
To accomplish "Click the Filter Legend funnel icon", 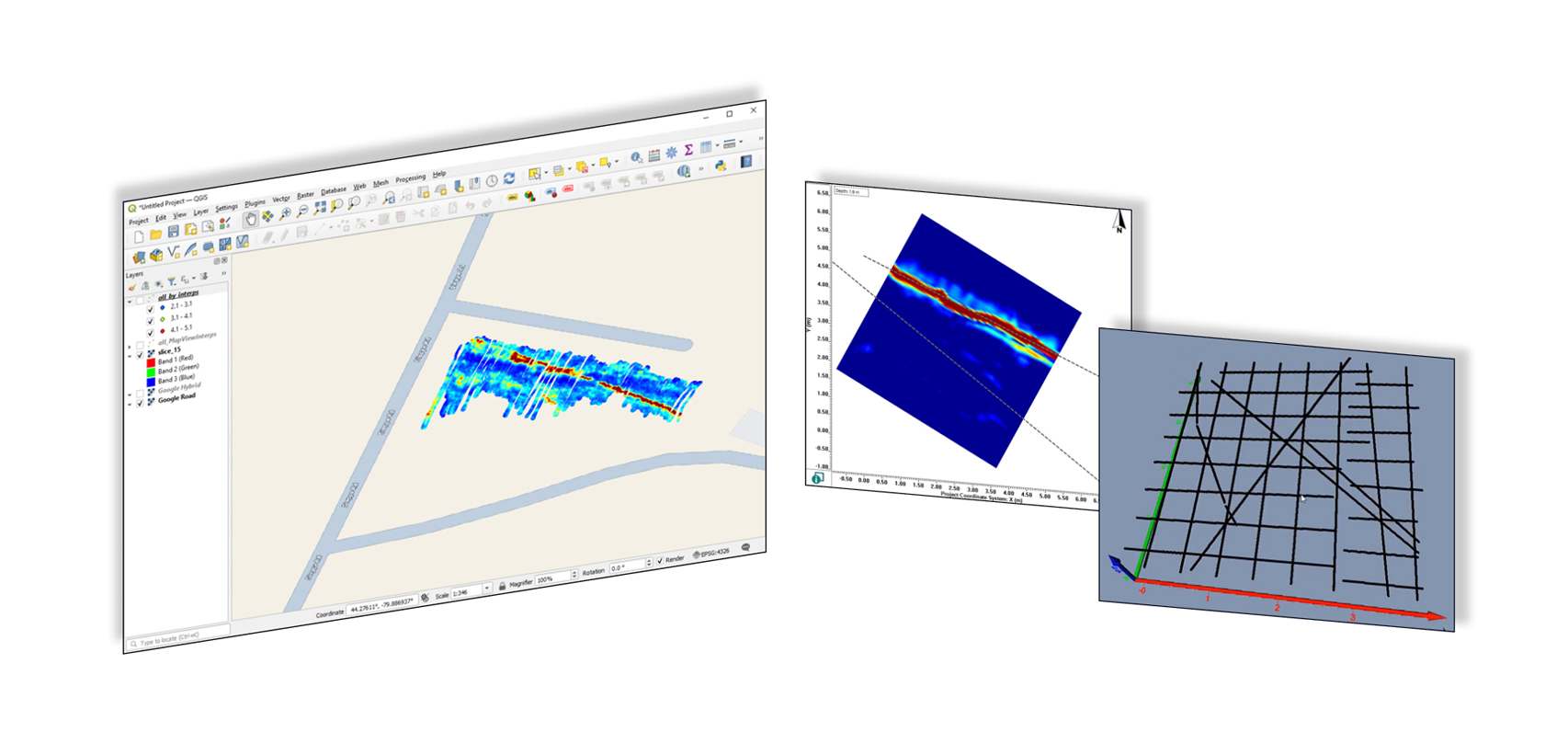I will [171, 282].
